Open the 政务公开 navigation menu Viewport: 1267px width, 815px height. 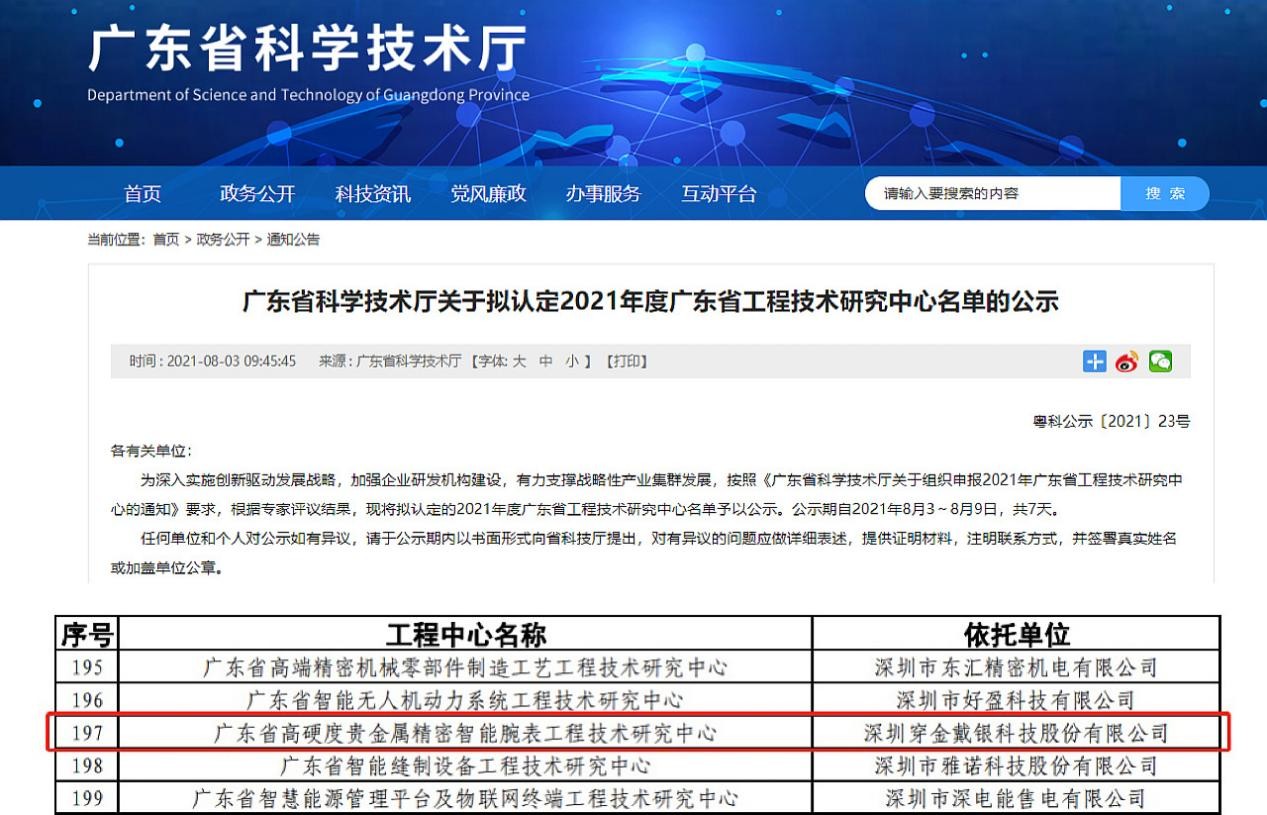pyautogui.click(x=257, y=194)
